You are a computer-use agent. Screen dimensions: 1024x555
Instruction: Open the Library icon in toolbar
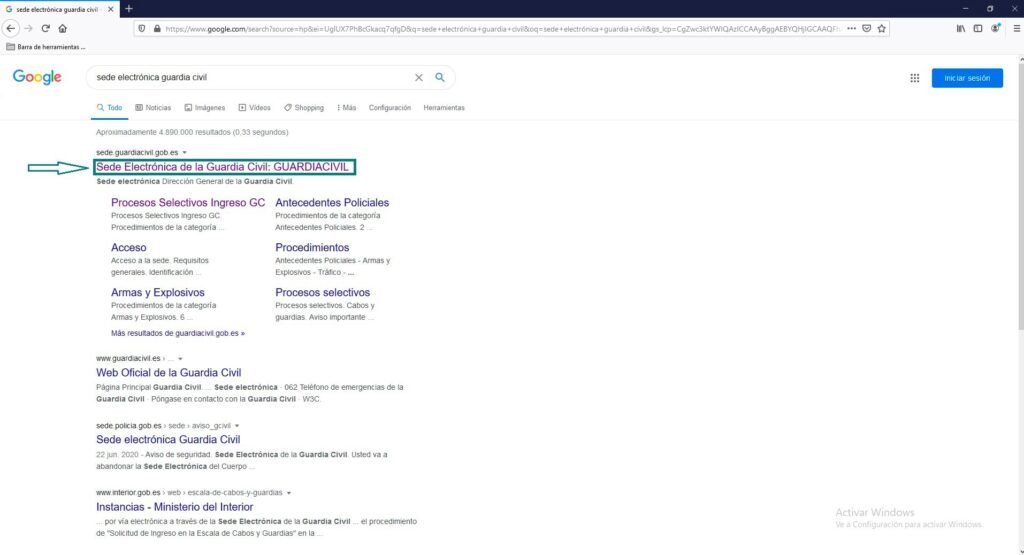click(961, 29)
